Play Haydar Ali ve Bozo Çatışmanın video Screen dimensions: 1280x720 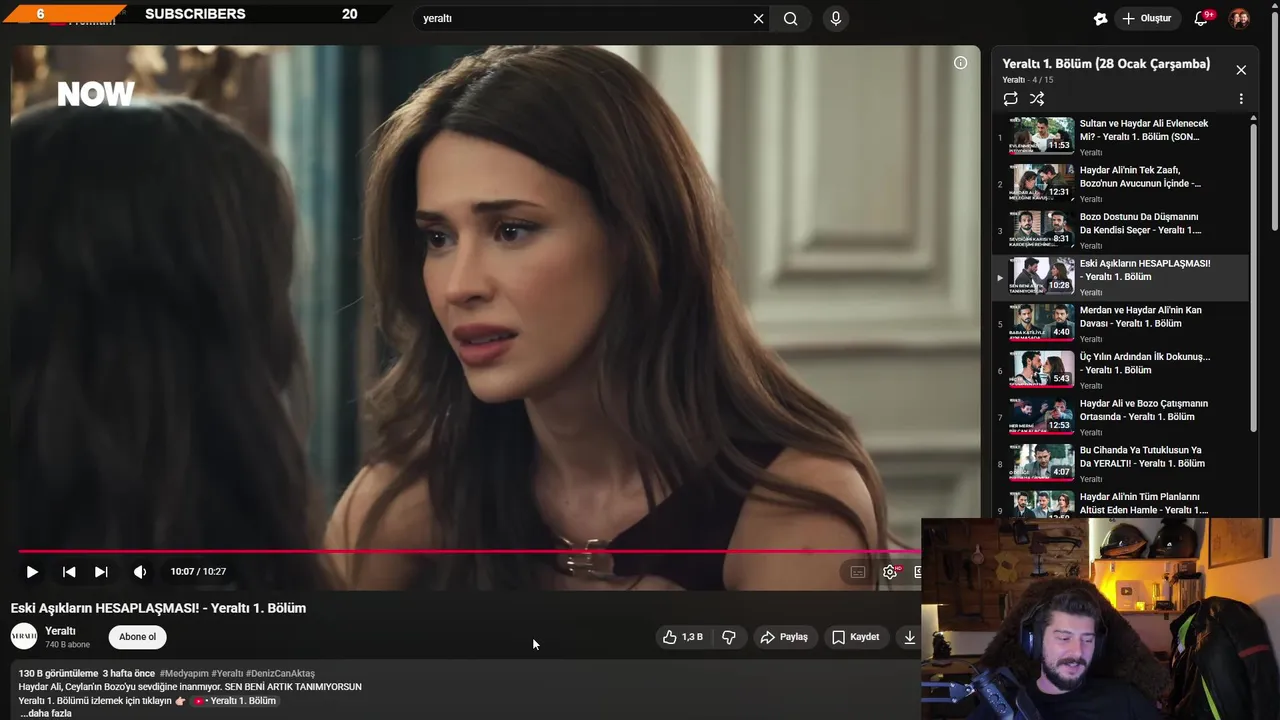click(1121, 417)
